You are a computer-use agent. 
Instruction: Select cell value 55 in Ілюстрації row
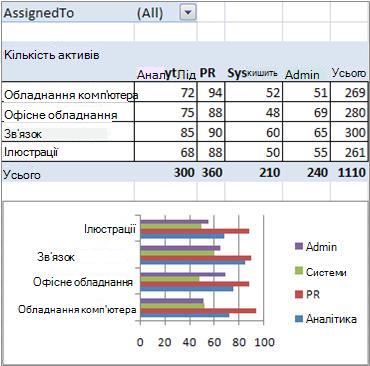[320, 152]
